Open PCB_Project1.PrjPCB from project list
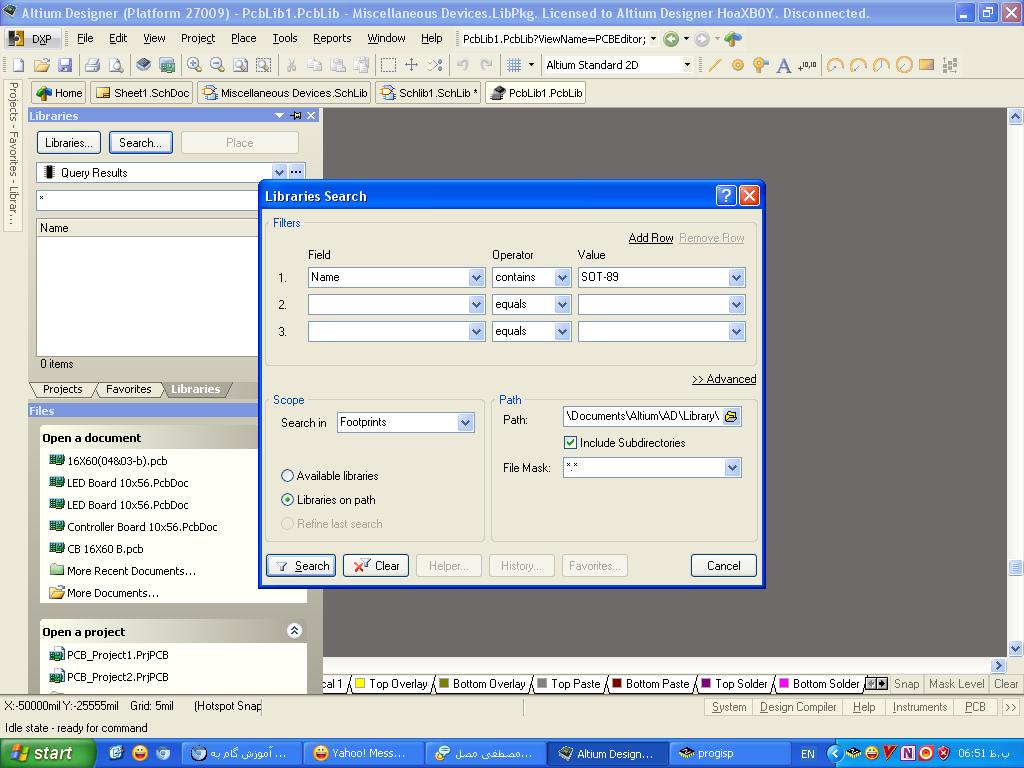Image resolution: width=1024 pixels, height=768 pixels. [x=118, y=655]
